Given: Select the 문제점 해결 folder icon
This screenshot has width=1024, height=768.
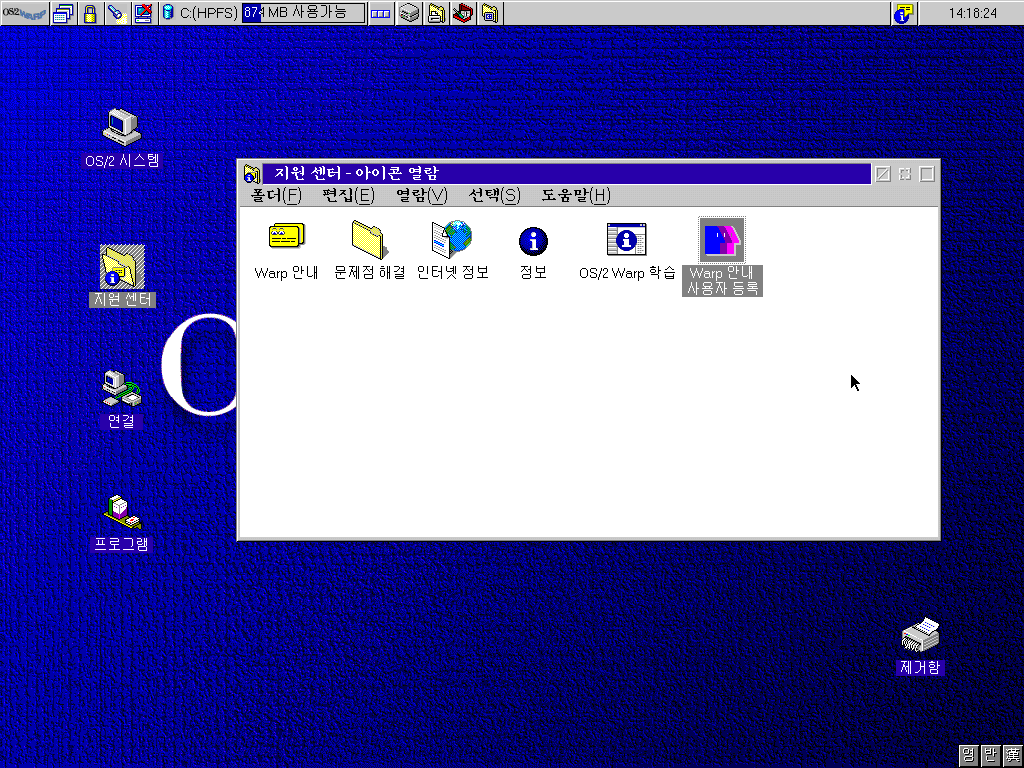Looking at the screenshot, I should pos(370,251).
